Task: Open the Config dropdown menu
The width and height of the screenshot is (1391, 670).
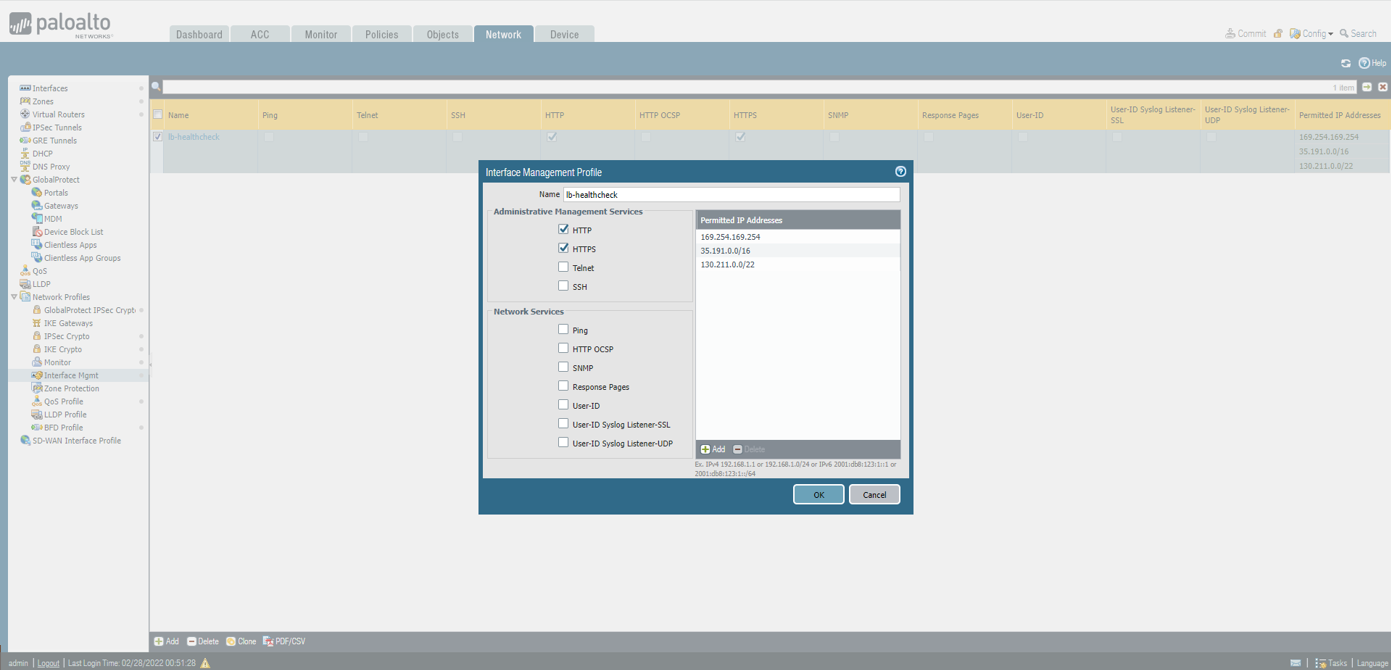Action: click(x=1311, y=33)
